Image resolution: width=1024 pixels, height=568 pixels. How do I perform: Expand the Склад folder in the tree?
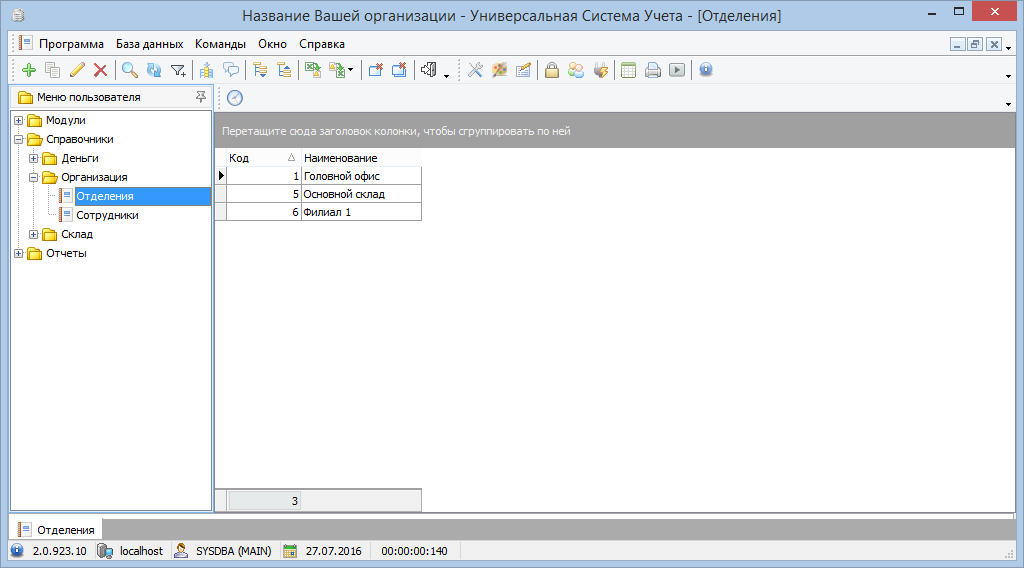point(34,234)
